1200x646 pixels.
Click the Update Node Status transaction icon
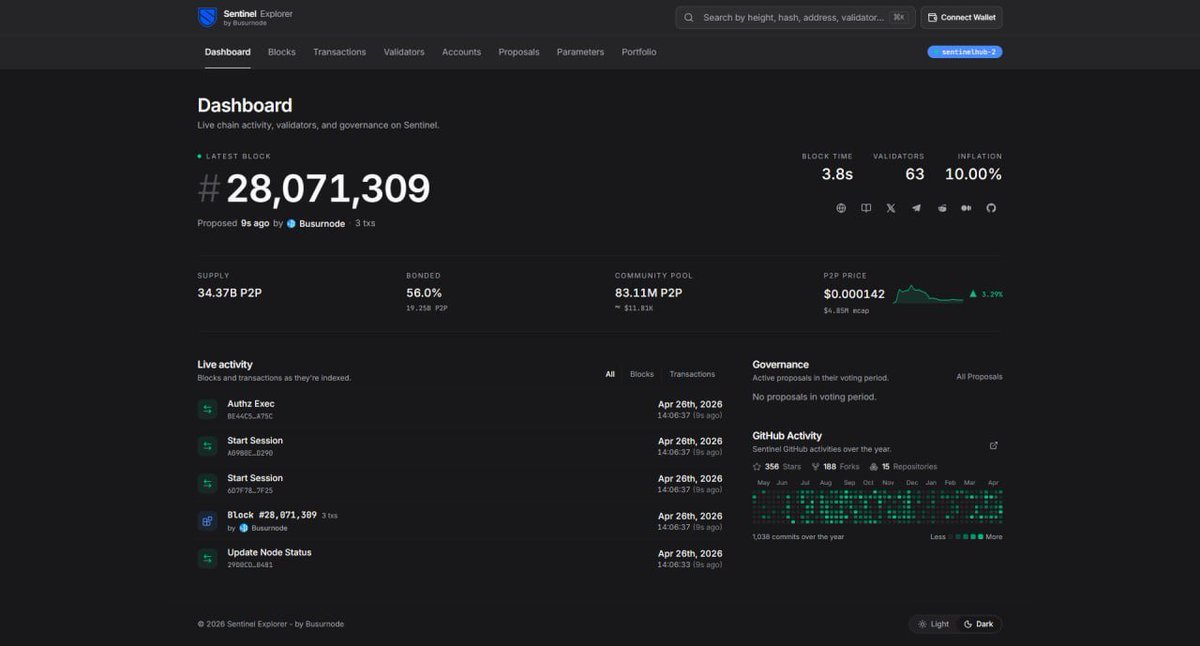click(x=207, y=558)
